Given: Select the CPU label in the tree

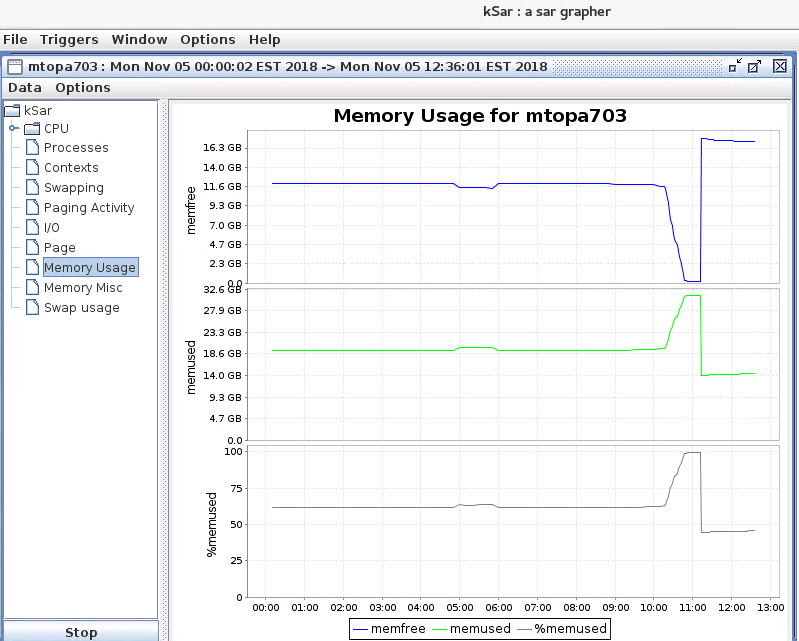Looking at the screenshot, I should [56, 128].
